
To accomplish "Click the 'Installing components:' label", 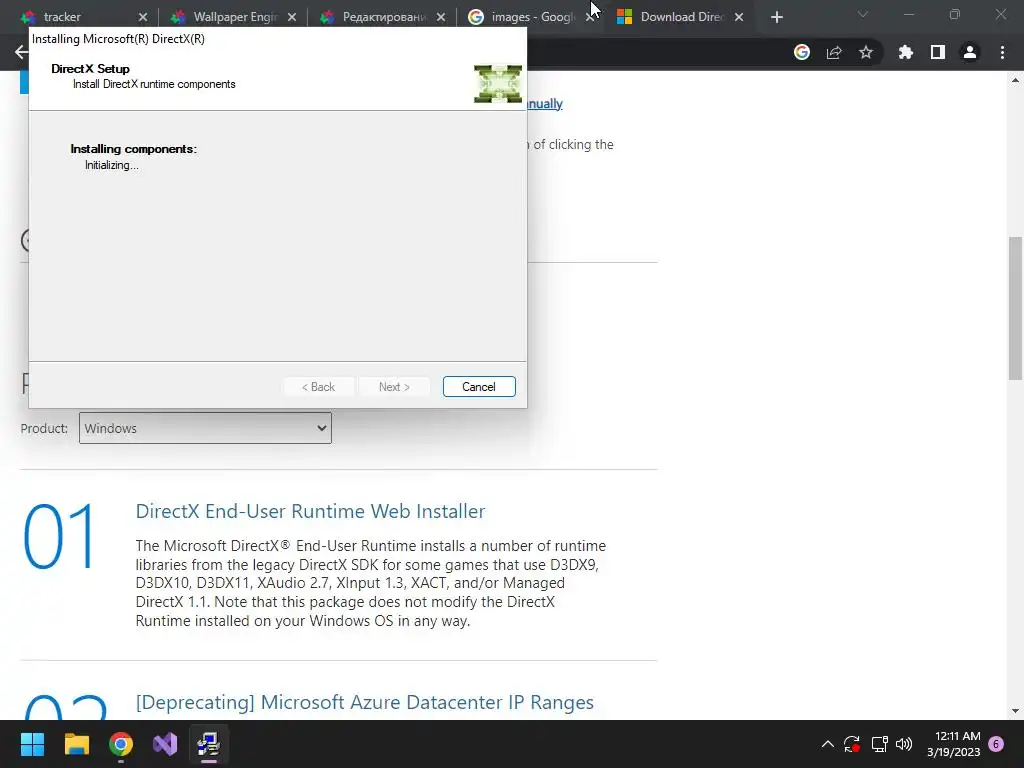I will pyautogui.click(x=133, y=149).
